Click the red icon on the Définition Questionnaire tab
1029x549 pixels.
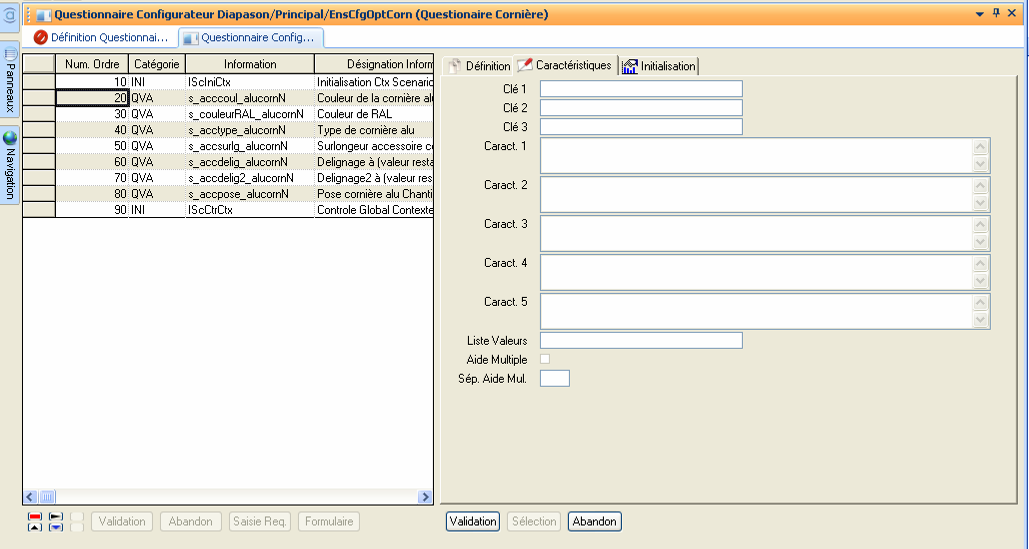(x=41, y=37)
